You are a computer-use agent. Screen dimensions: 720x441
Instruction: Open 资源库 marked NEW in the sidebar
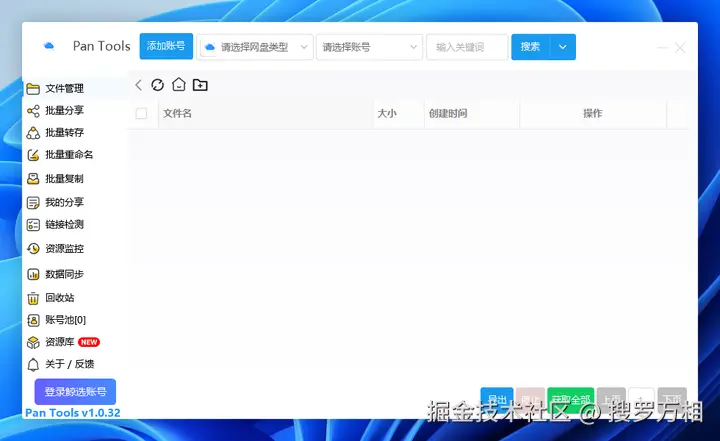64,342
